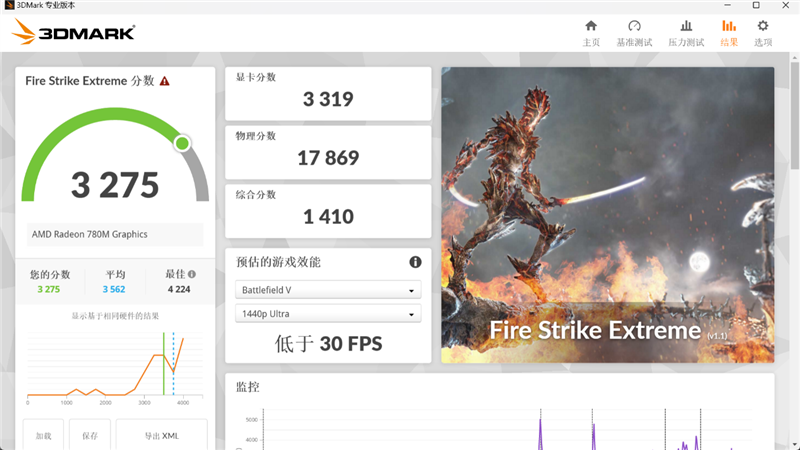This screenshot has width=800, height=450.
Task: Click the info icon for estimated game performance
Action: 415,262
